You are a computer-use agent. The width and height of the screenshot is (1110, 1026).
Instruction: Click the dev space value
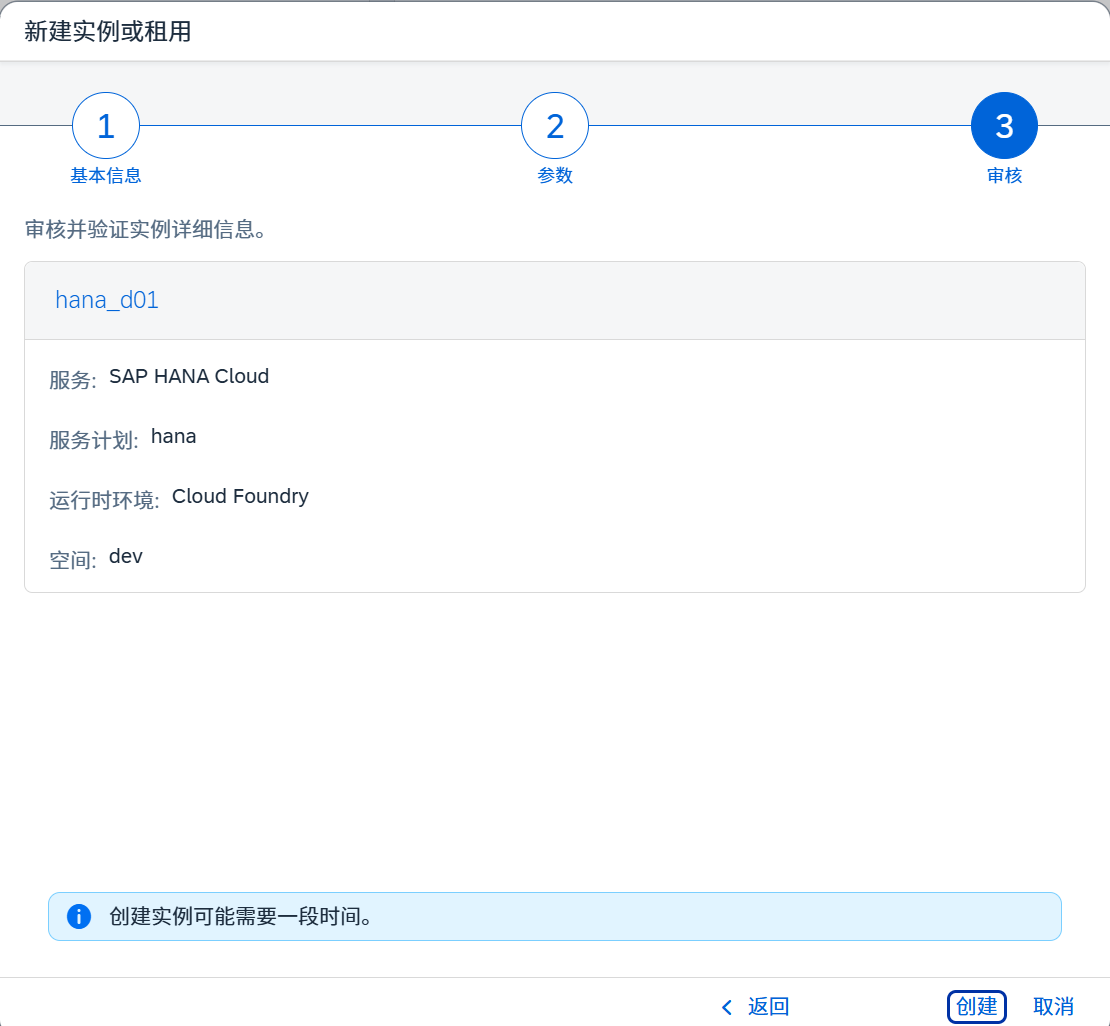pos(126,557)
